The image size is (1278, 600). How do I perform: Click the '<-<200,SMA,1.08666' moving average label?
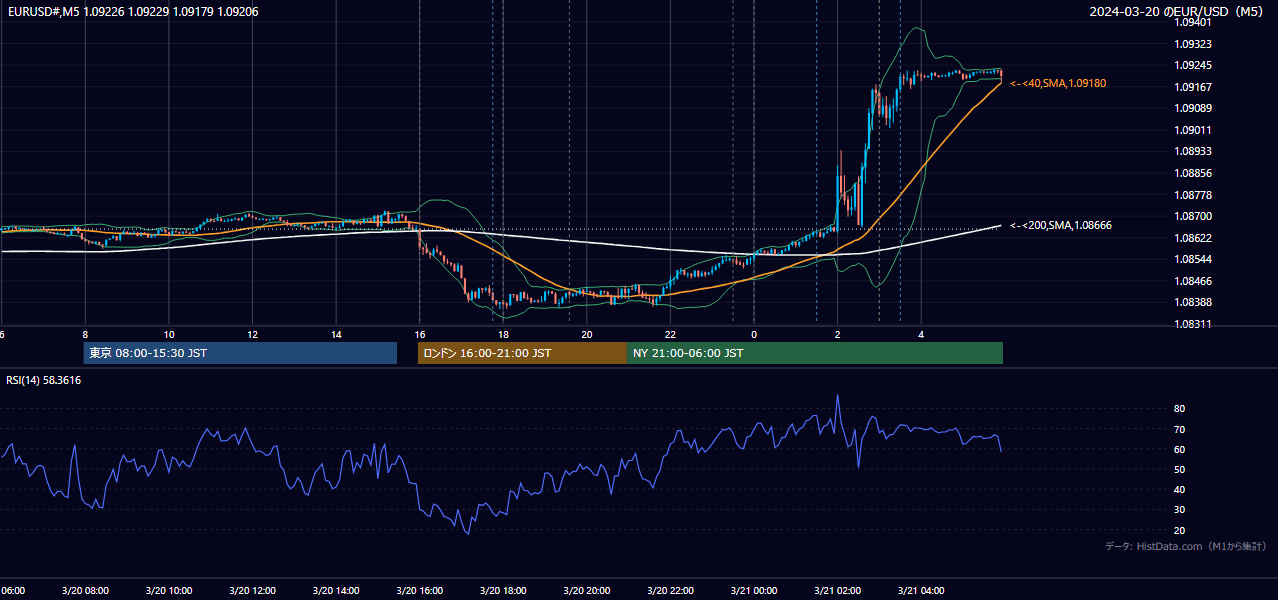pos(1061,225)
